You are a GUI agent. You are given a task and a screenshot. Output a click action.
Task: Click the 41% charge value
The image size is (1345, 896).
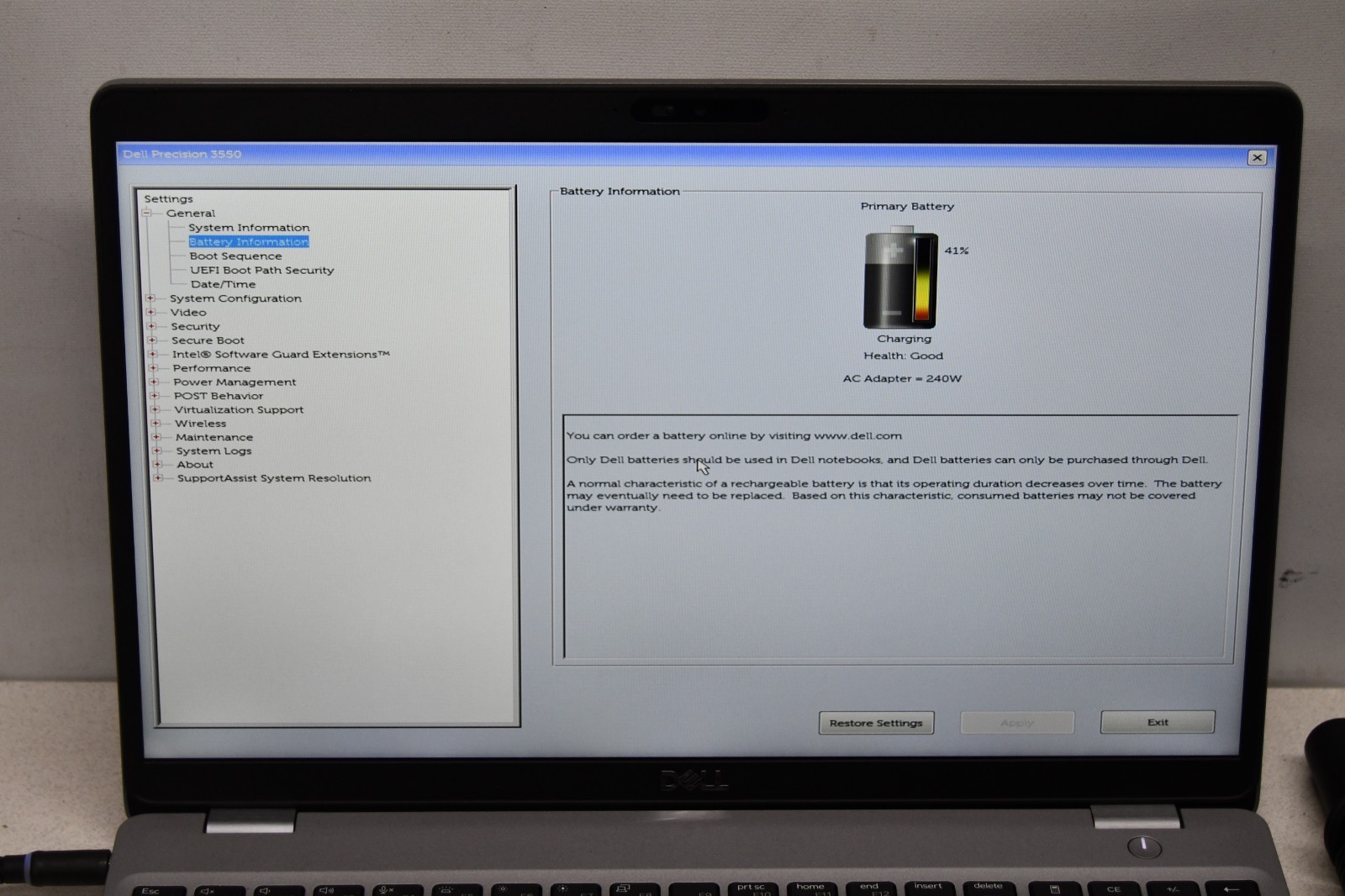pos(957,250)
